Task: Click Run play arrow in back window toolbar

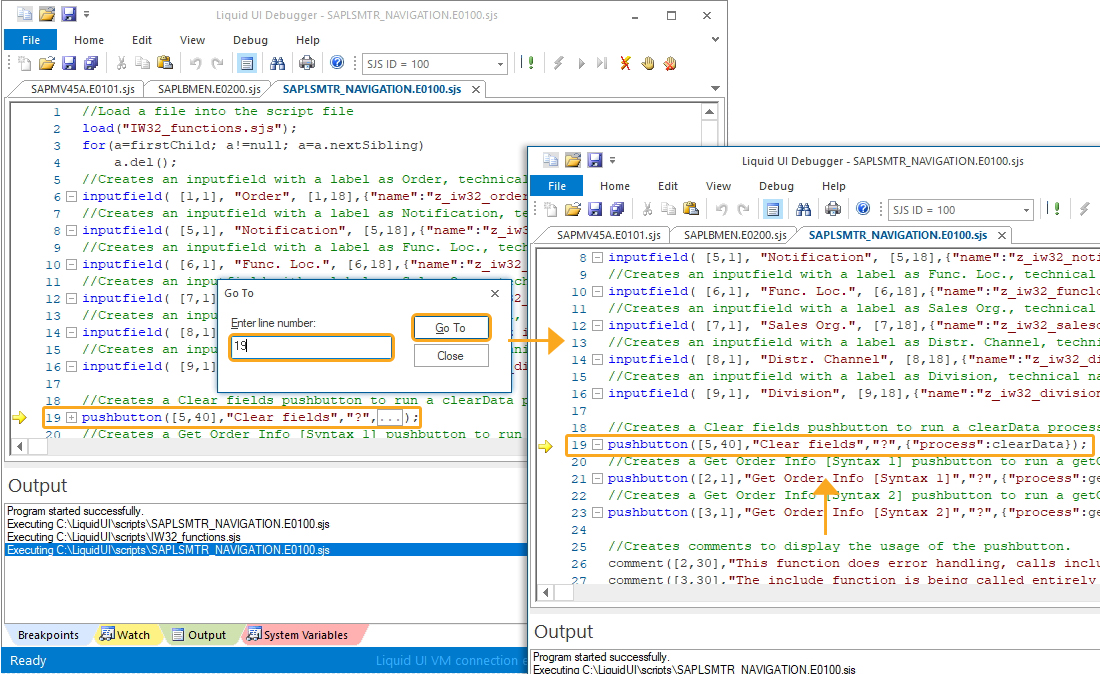Action: (581, 64)
